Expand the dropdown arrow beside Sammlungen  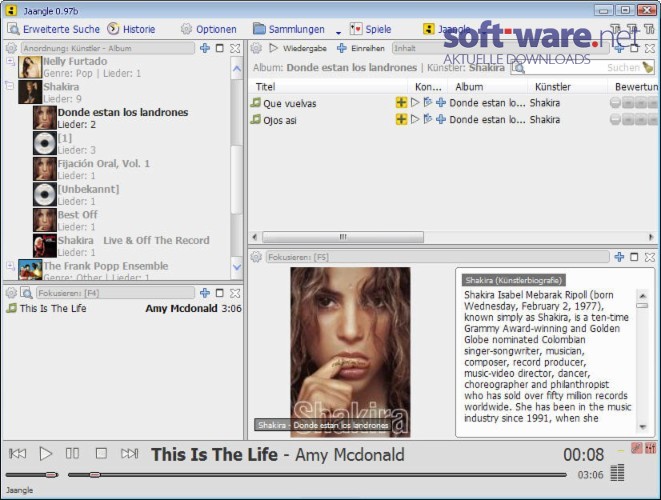[x=338, y=32]
